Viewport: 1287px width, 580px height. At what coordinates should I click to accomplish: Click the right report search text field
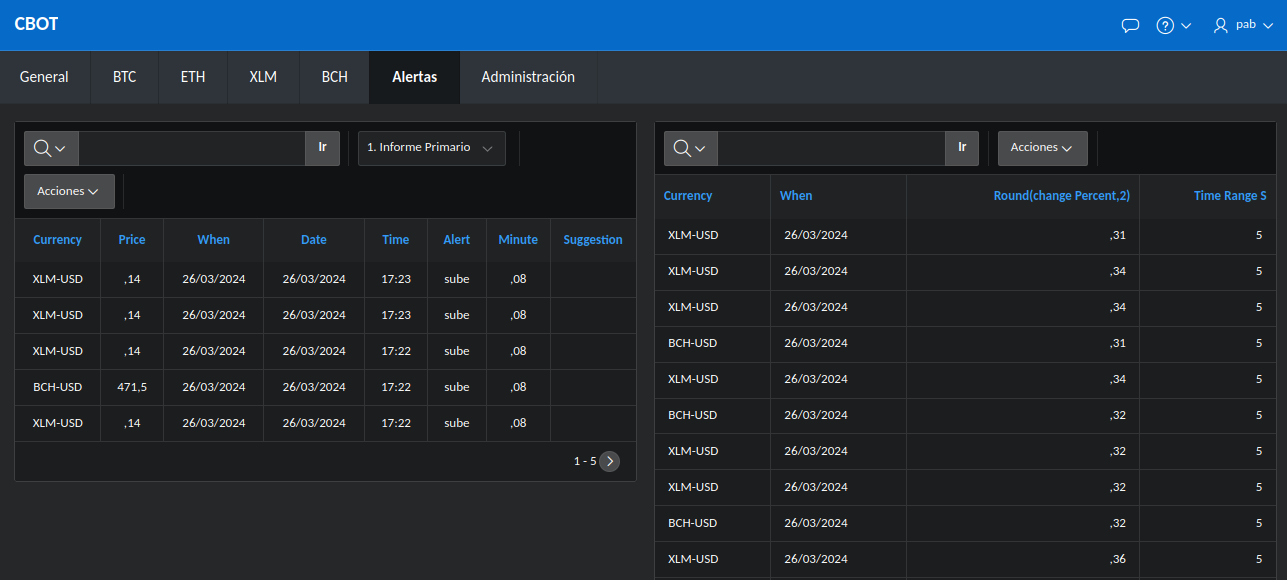click(x=830, y=148)
